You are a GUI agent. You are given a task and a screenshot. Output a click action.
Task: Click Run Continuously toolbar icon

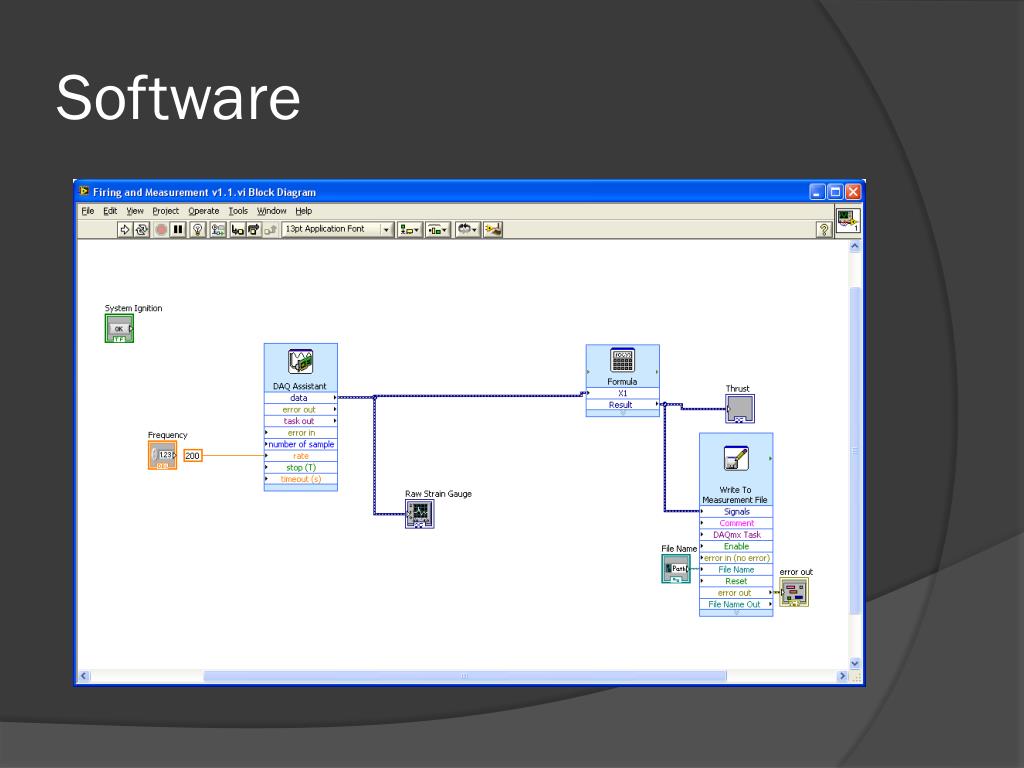tap(142, 229)
